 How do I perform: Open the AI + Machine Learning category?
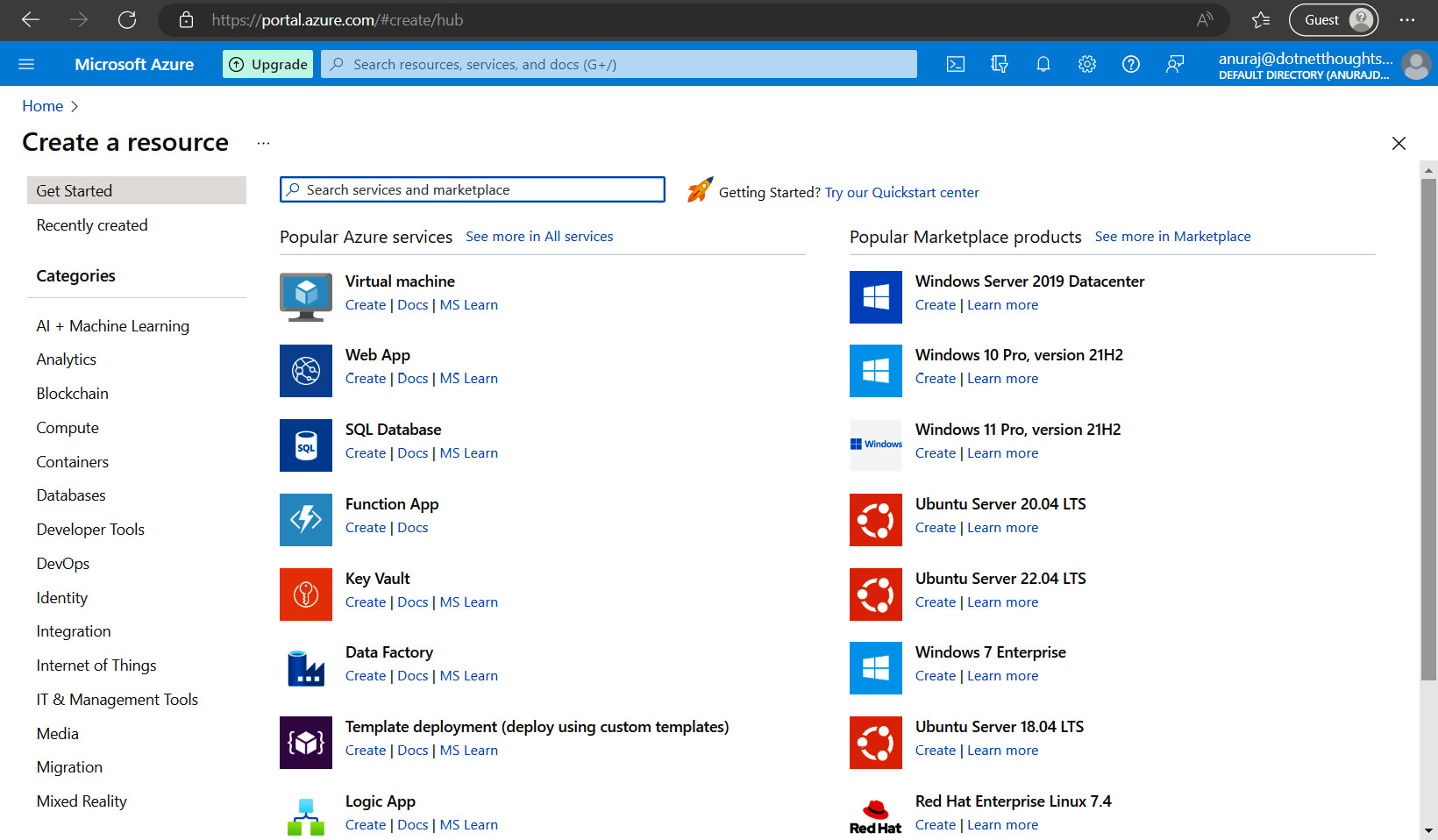(113, 326)
